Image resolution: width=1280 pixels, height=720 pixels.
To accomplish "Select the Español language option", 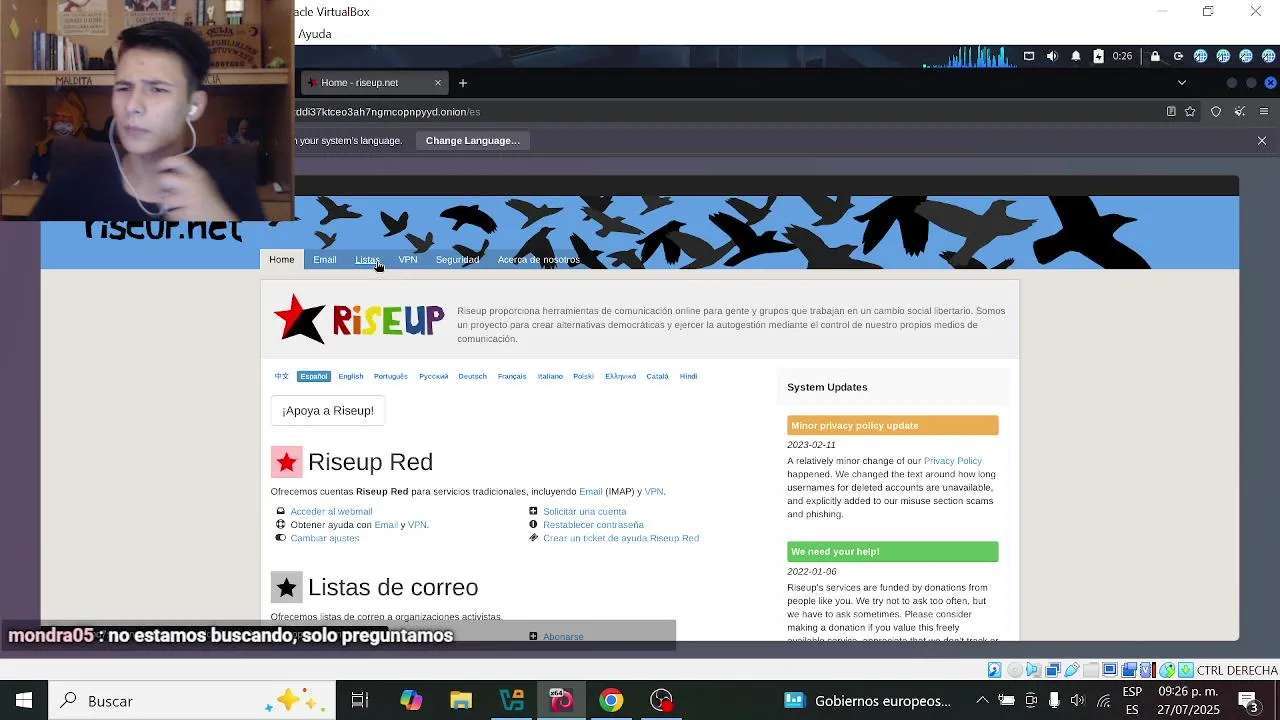I will click(x=313, y=377).
